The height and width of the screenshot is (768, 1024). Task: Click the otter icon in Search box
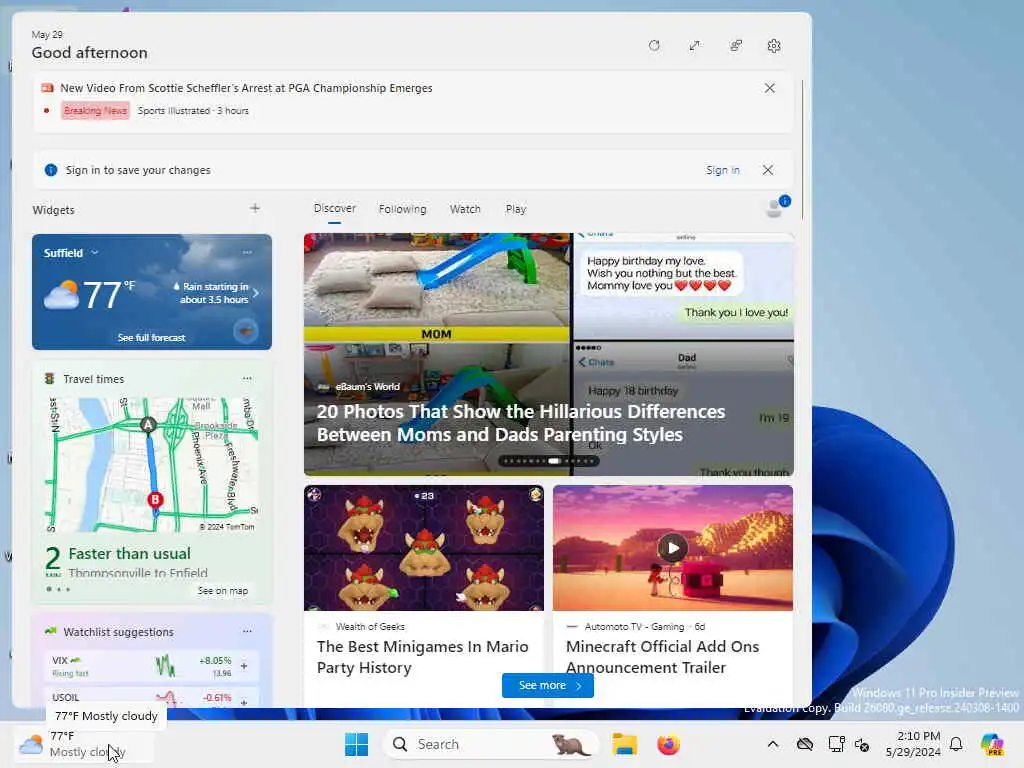[x=570, y=744]
